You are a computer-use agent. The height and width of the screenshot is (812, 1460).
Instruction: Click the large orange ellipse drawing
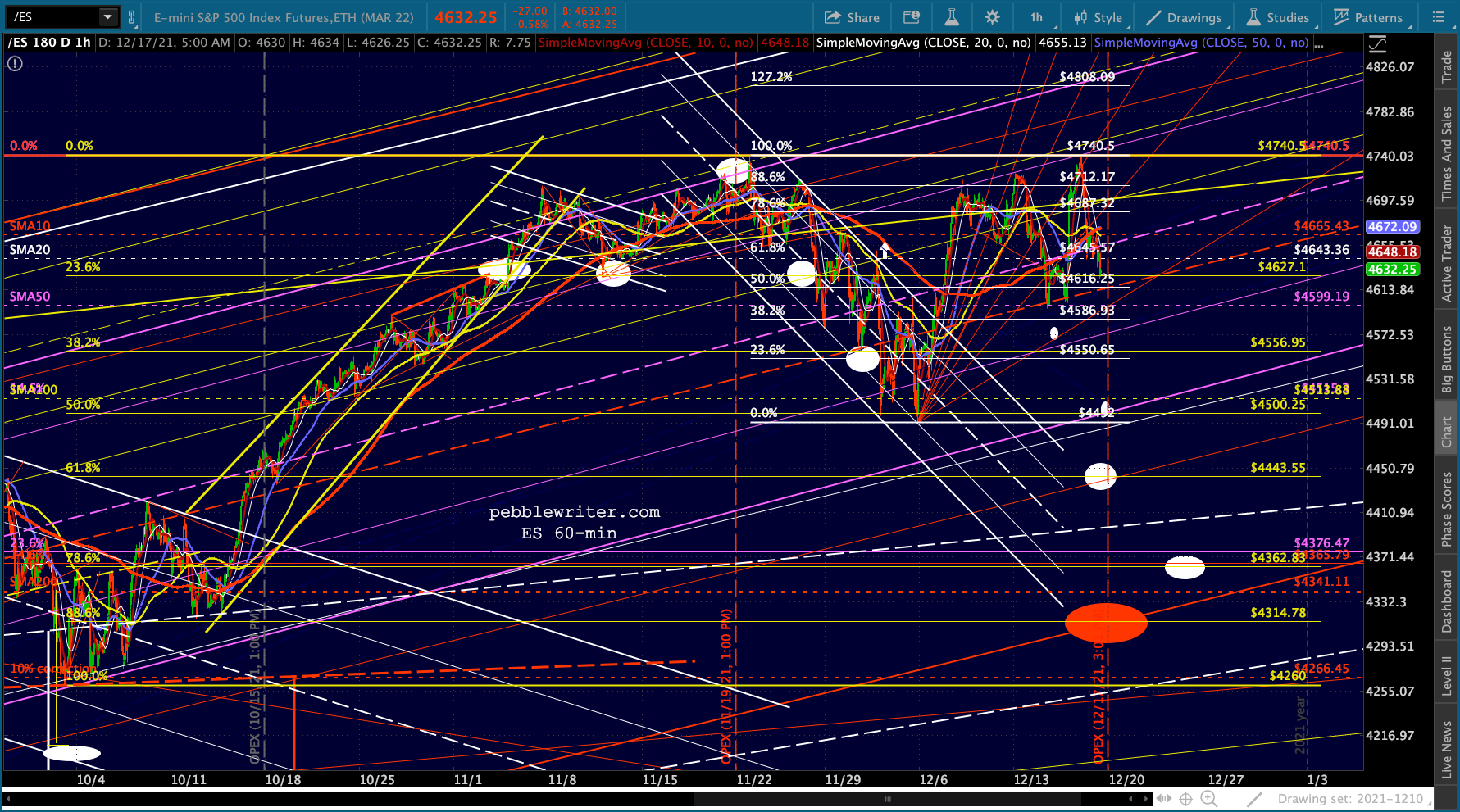tap(1106, 623)
